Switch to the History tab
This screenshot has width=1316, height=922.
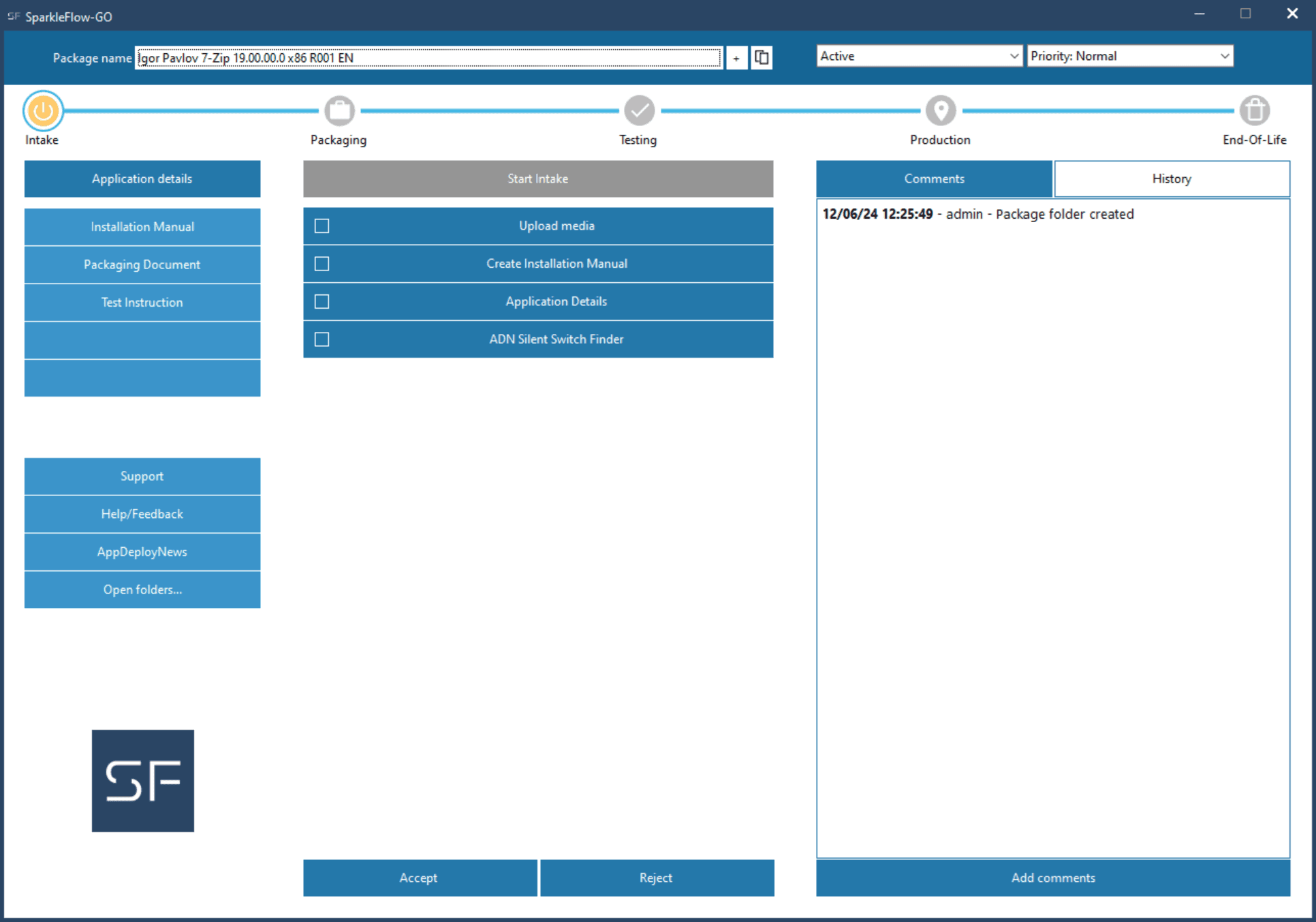click(1172, 179)
